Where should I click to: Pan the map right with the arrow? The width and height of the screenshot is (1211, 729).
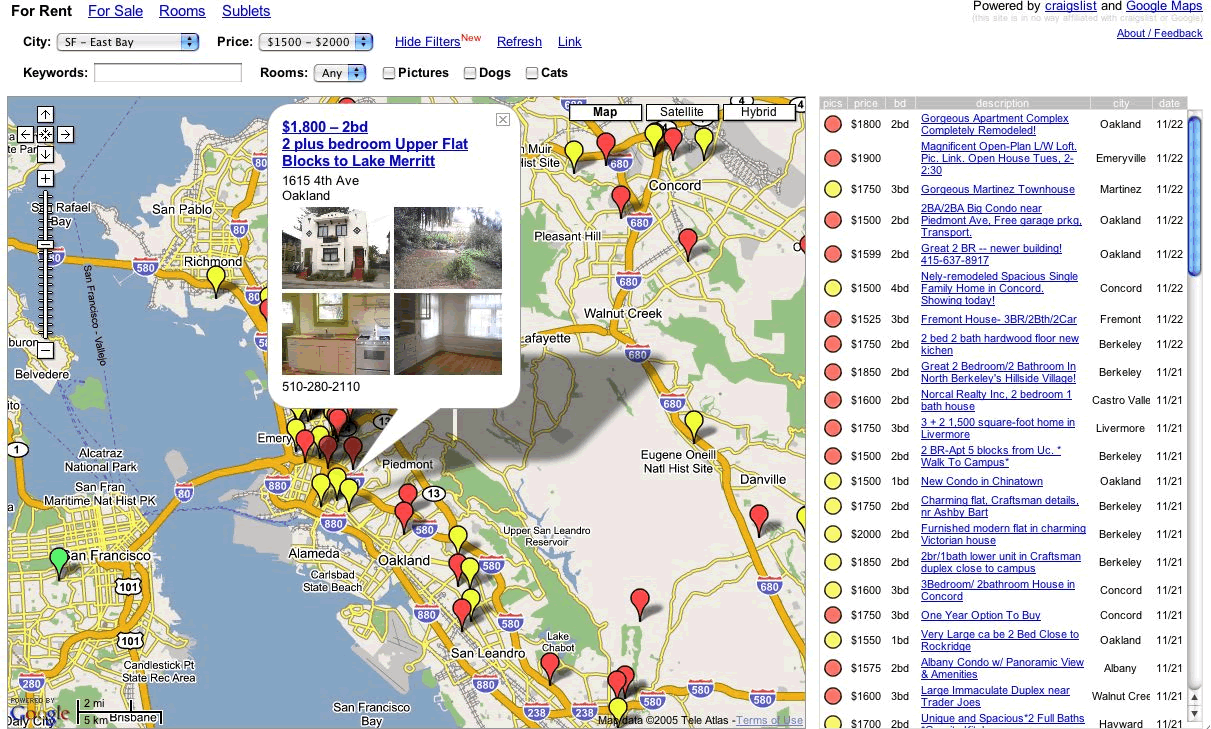[x=65, y=134]
